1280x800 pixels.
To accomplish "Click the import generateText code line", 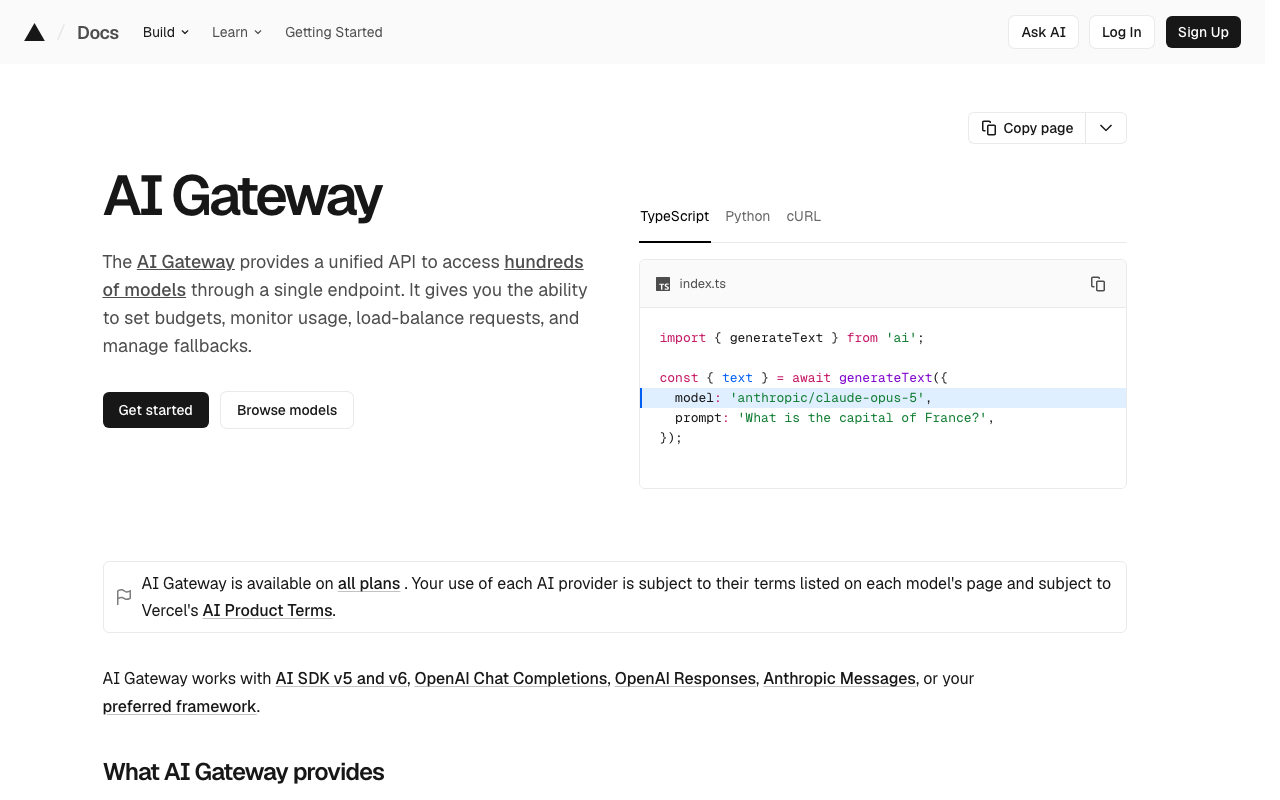I will (792, 338).
